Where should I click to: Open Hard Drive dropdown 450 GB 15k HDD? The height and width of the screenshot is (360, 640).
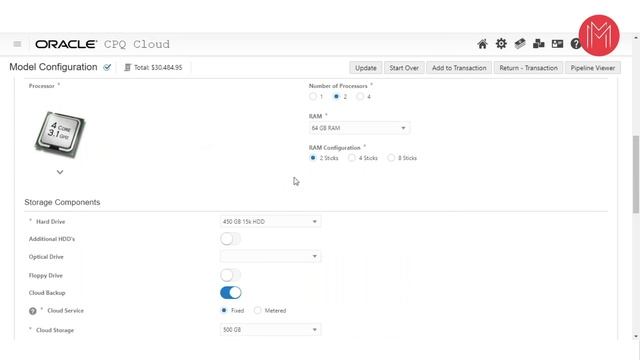pyautogui.click(x=270, y=222)
